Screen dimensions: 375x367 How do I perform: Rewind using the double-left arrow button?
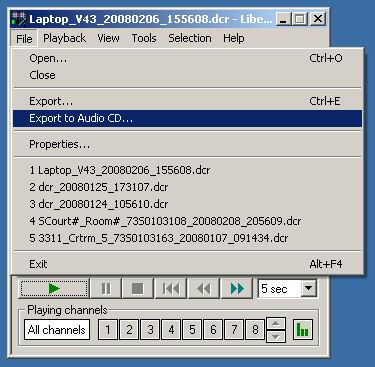click(203, 288)
